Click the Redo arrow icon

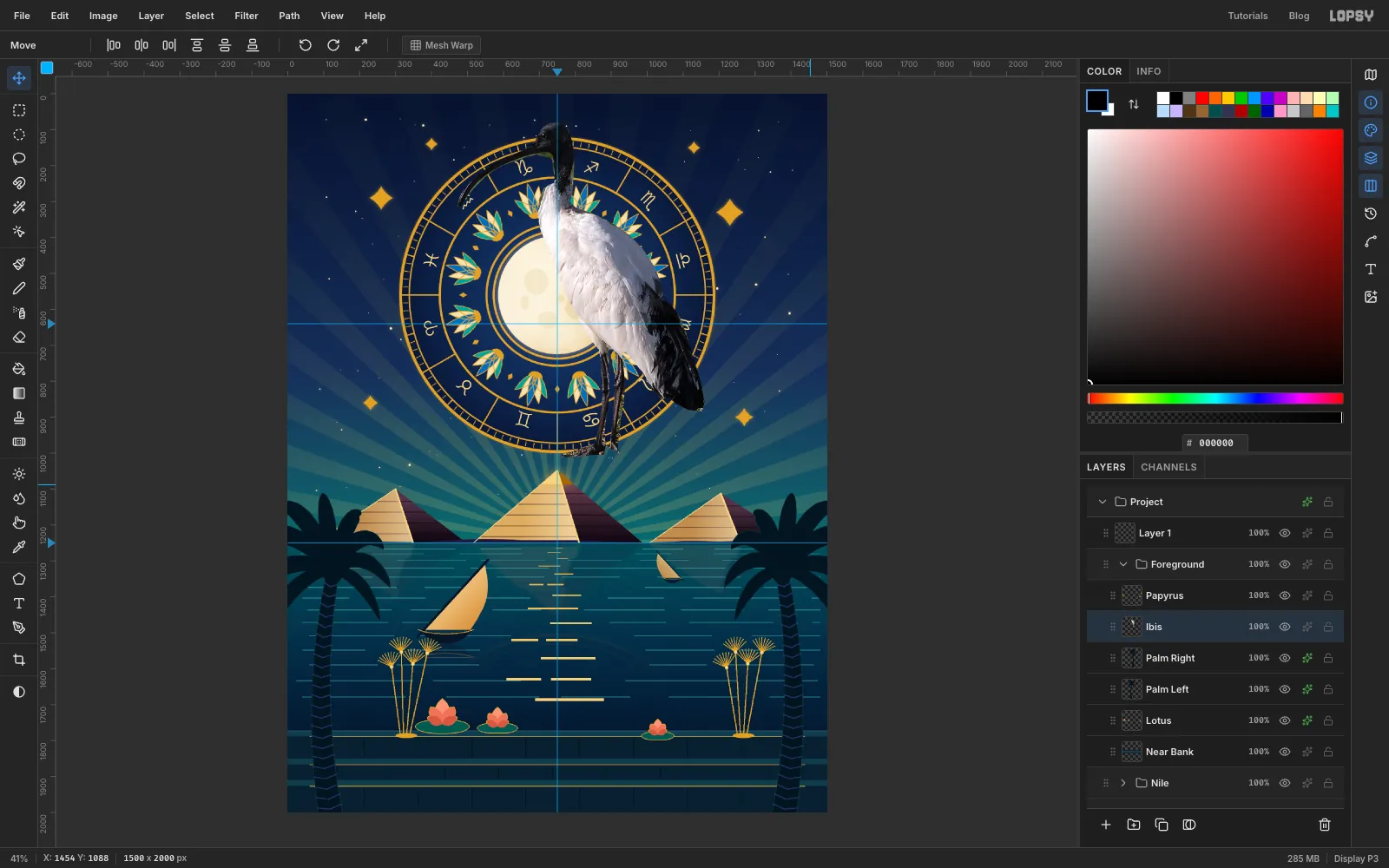point(333,45)
